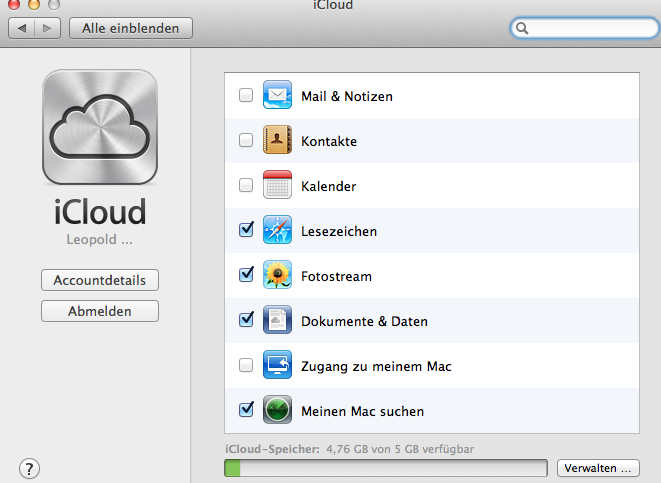Click the Kontakte address book icon
The image size is (661, 483).
[x=277, y=140]
